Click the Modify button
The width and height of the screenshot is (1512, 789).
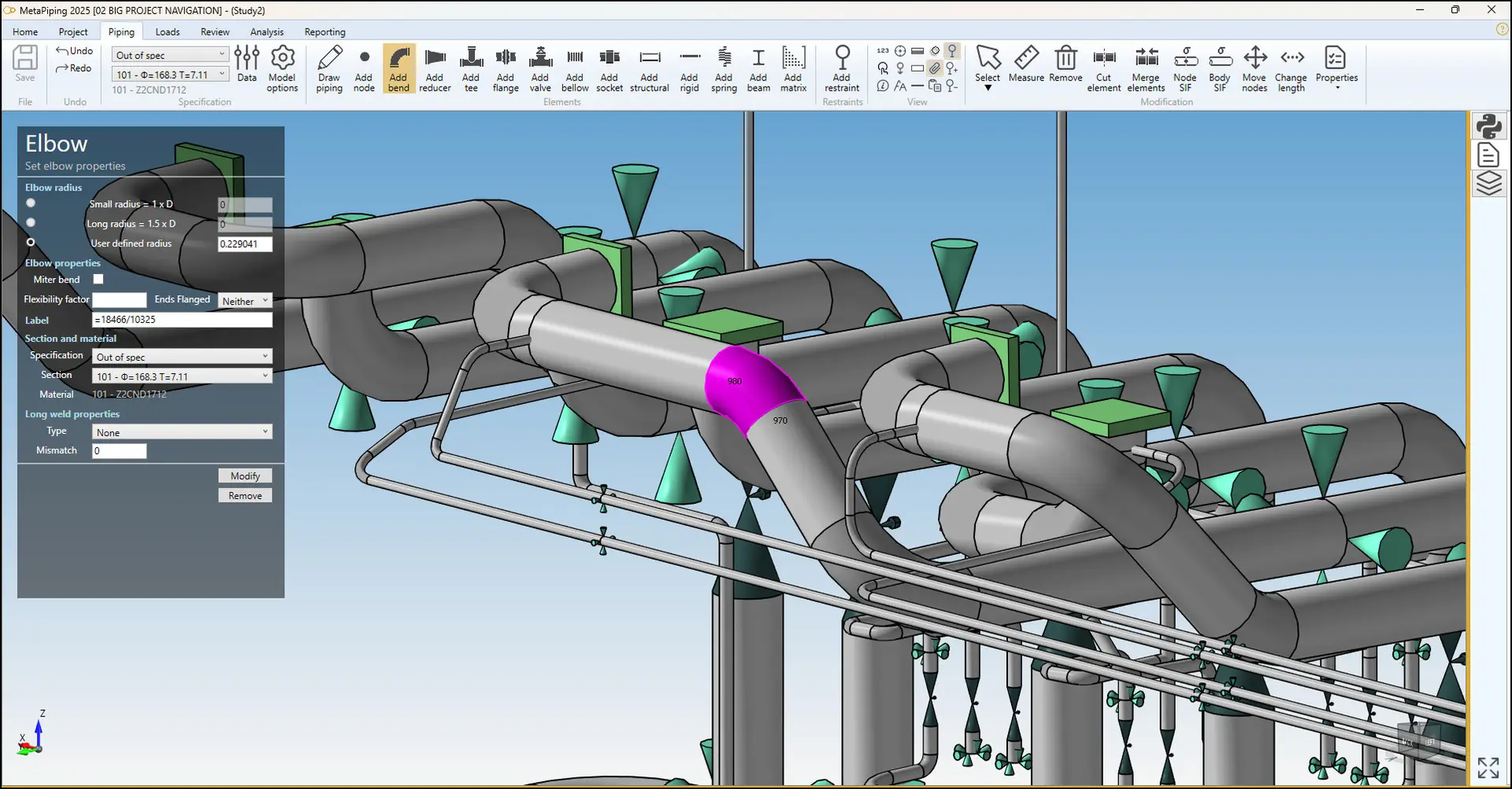(x=245, y=476)
